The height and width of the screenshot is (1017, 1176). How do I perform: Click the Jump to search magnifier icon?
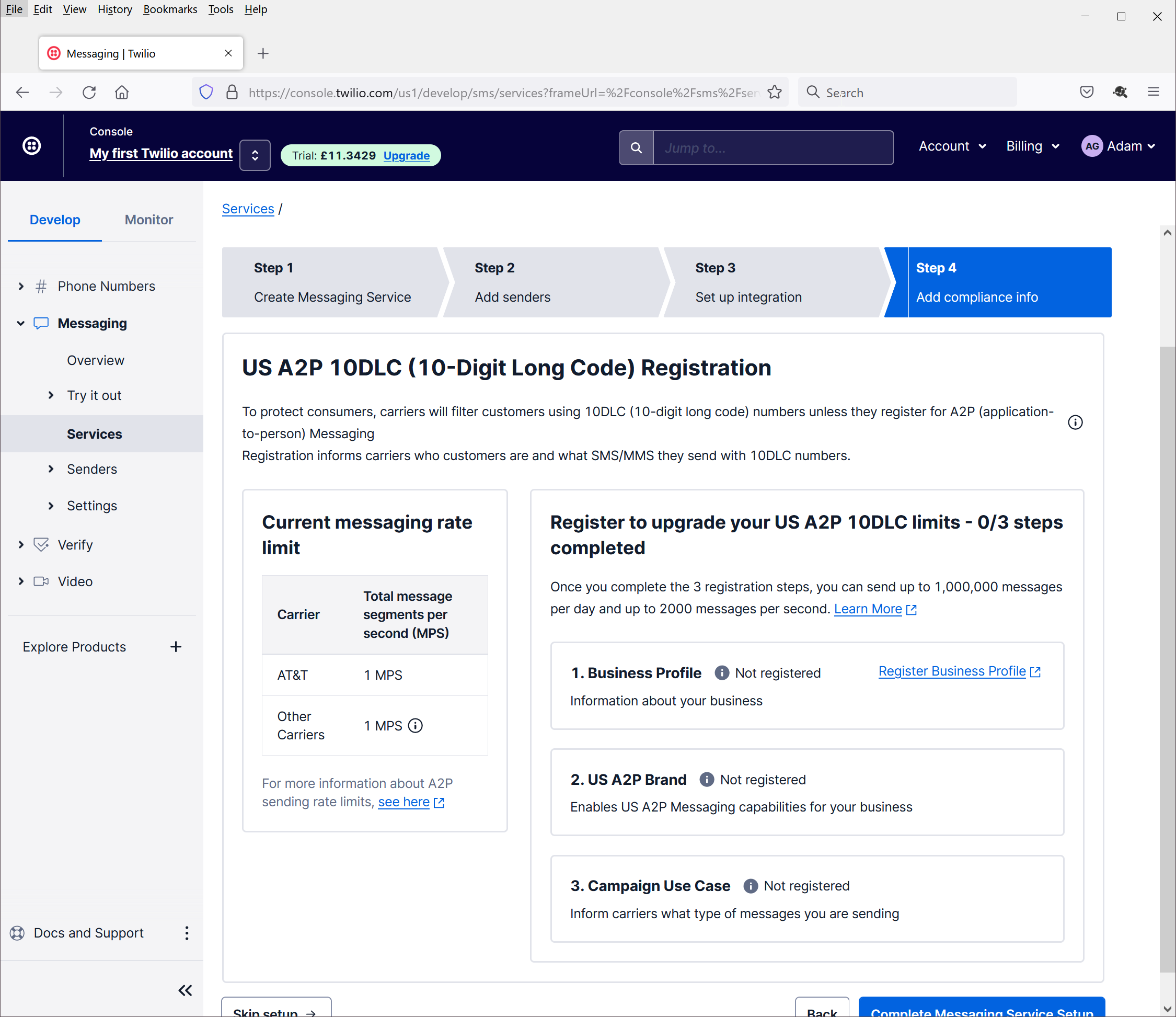[x=636, y=147]
